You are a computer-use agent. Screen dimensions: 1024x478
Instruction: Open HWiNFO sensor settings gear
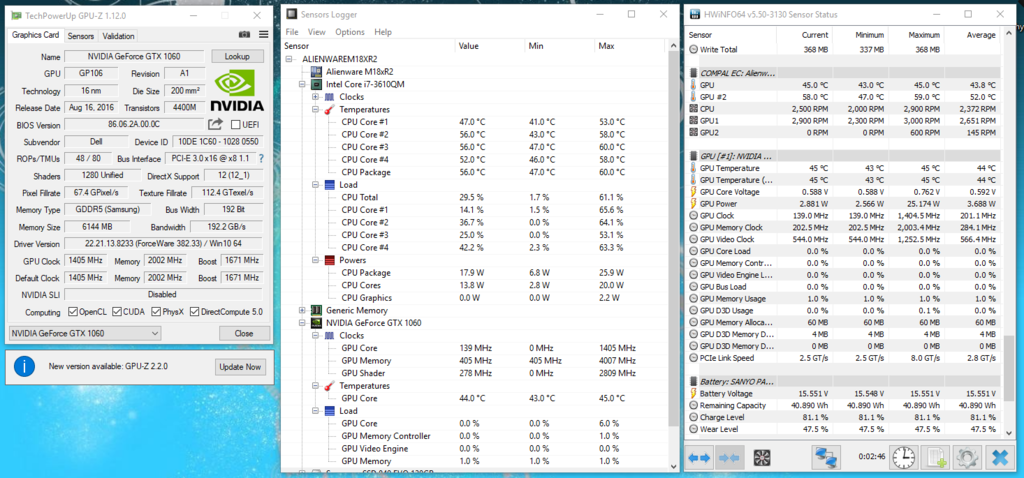click(968, 458)
